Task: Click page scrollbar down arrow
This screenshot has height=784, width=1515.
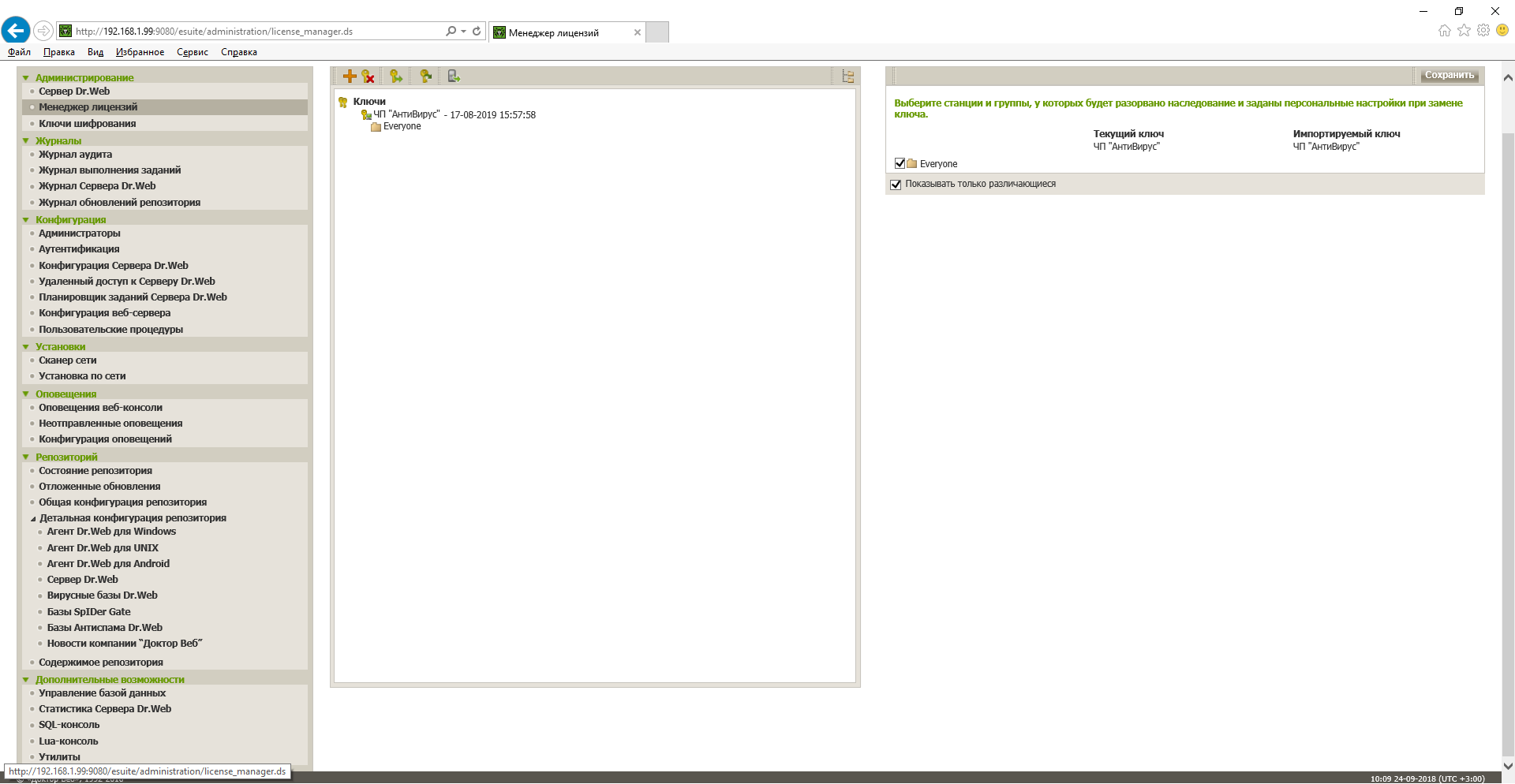Action: coord(1508,765)
